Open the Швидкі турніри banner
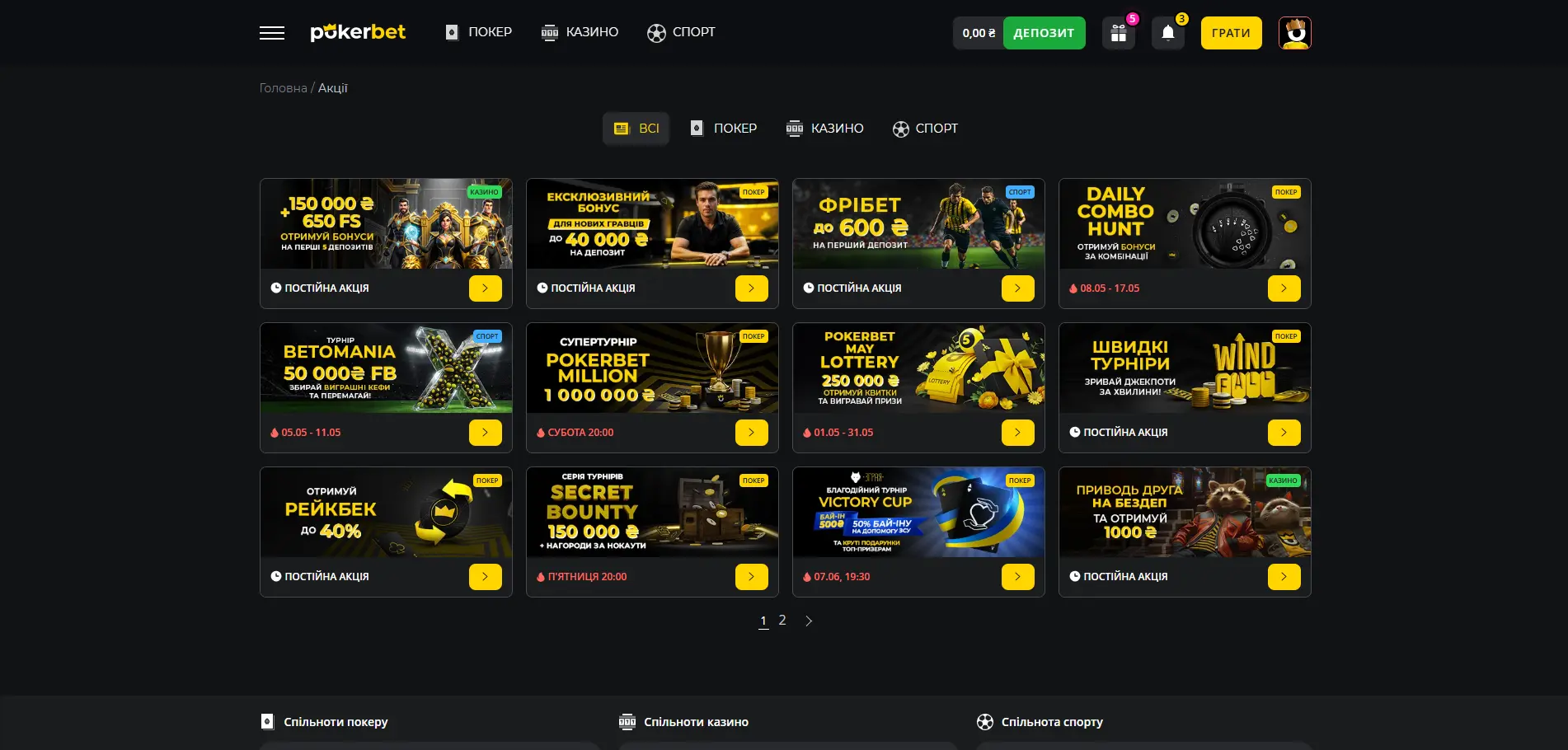 pos(1185,368)
